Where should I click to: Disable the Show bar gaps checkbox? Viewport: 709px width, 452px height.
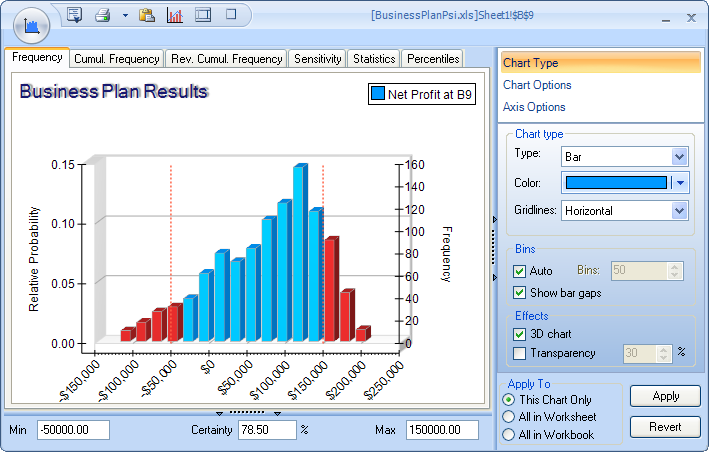[x=519, y=293]
